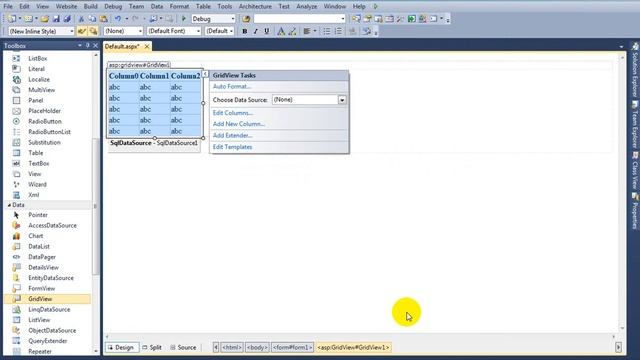Toggle the second highlighted style button
Screen dimensions: 640x360
(93, 31)
